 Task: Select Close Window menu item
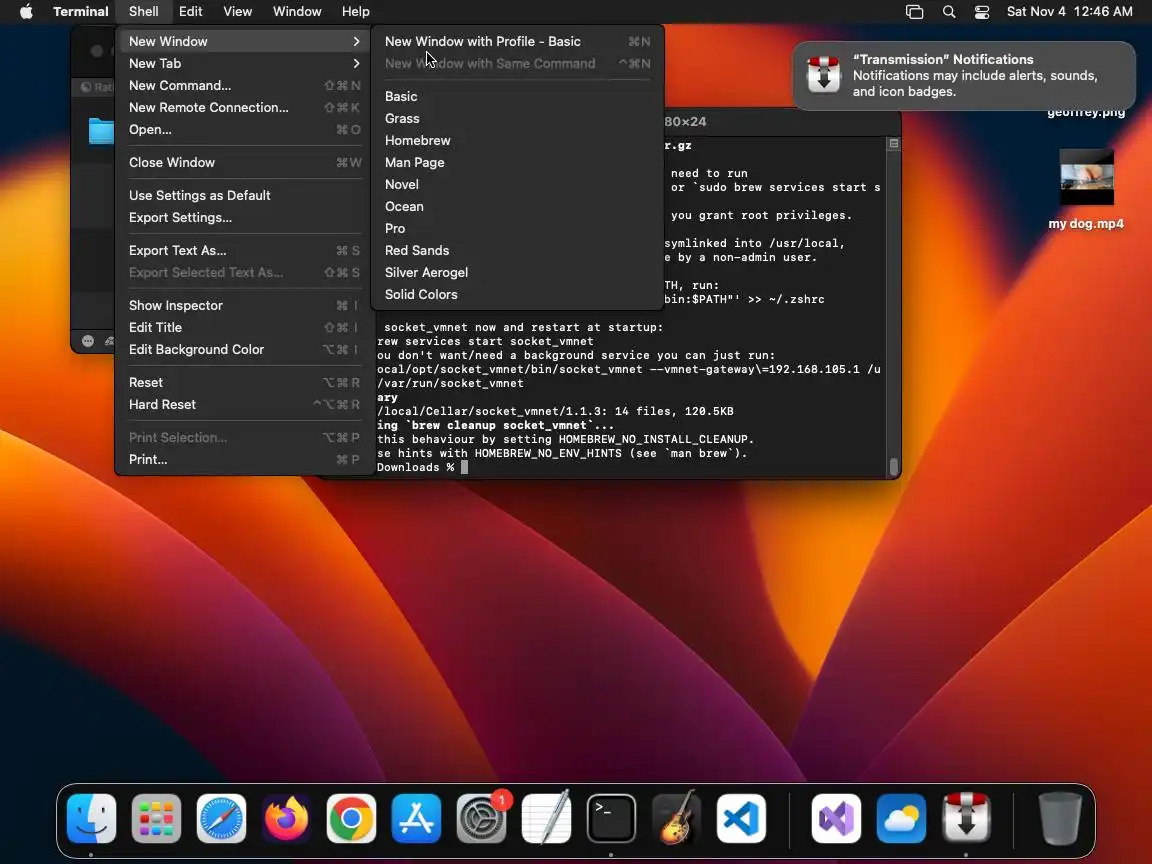[245, 162]
